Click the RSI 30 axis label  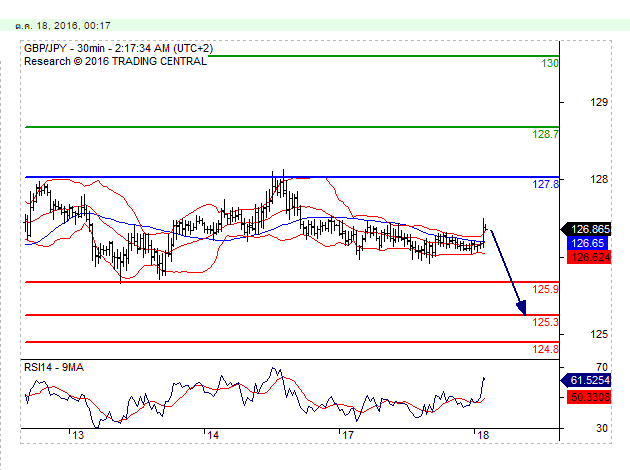(602, 428)
